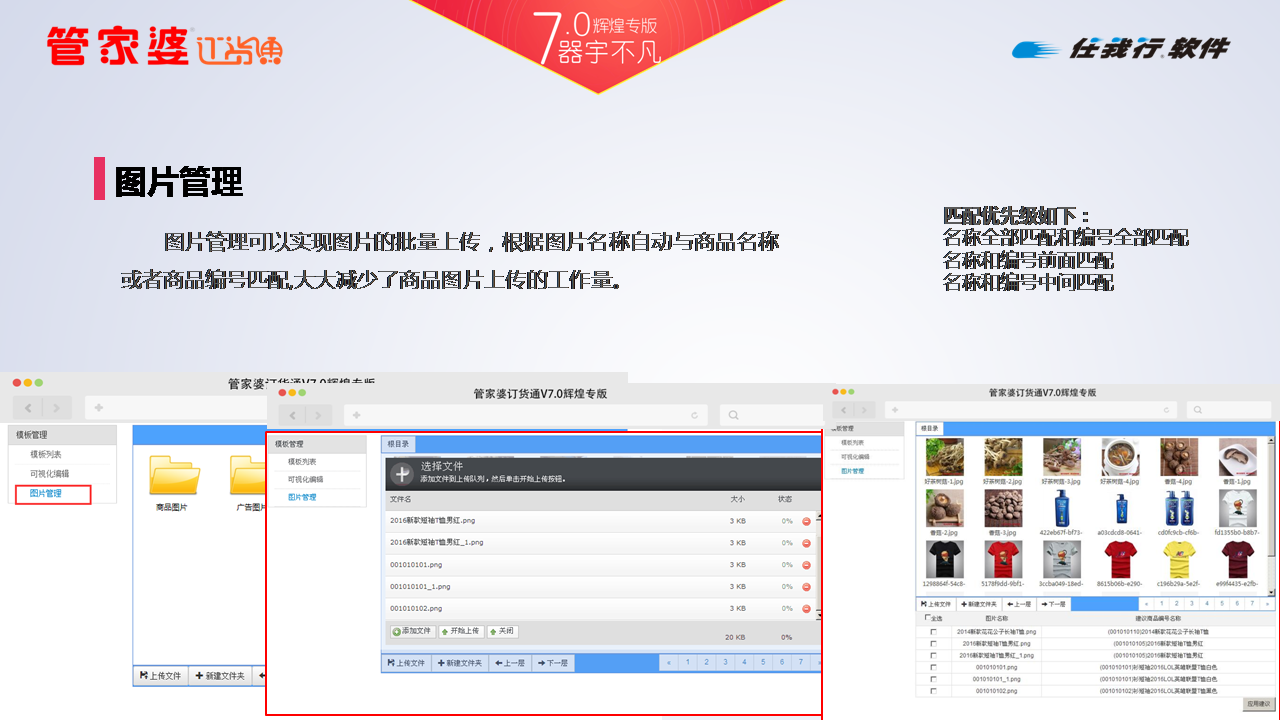
Task: Click 下一层 in middle window bottom bar
Action: pyautogui.click(x=553, y=663)
